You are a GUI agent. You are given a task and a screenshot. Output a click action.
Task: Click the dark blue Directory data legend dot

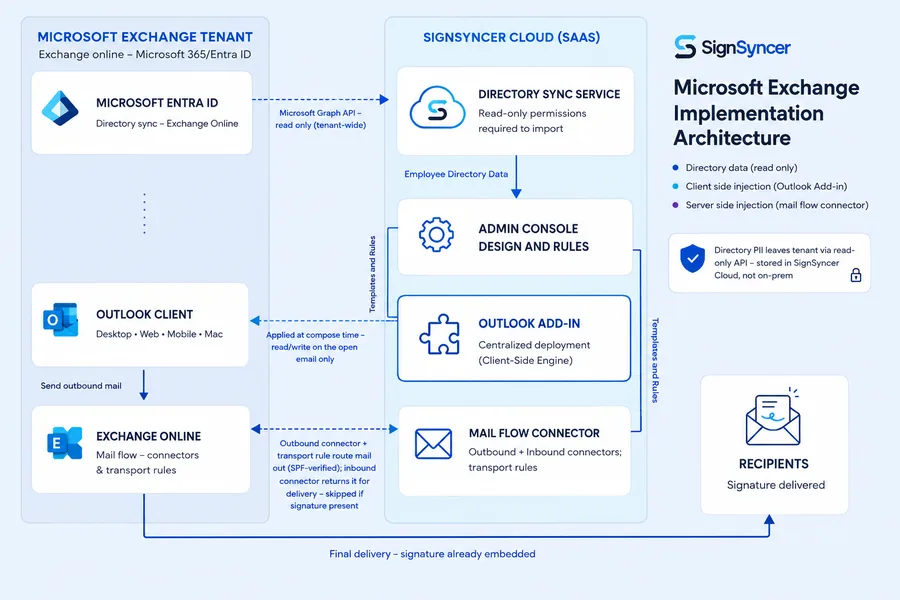(676, 168)
